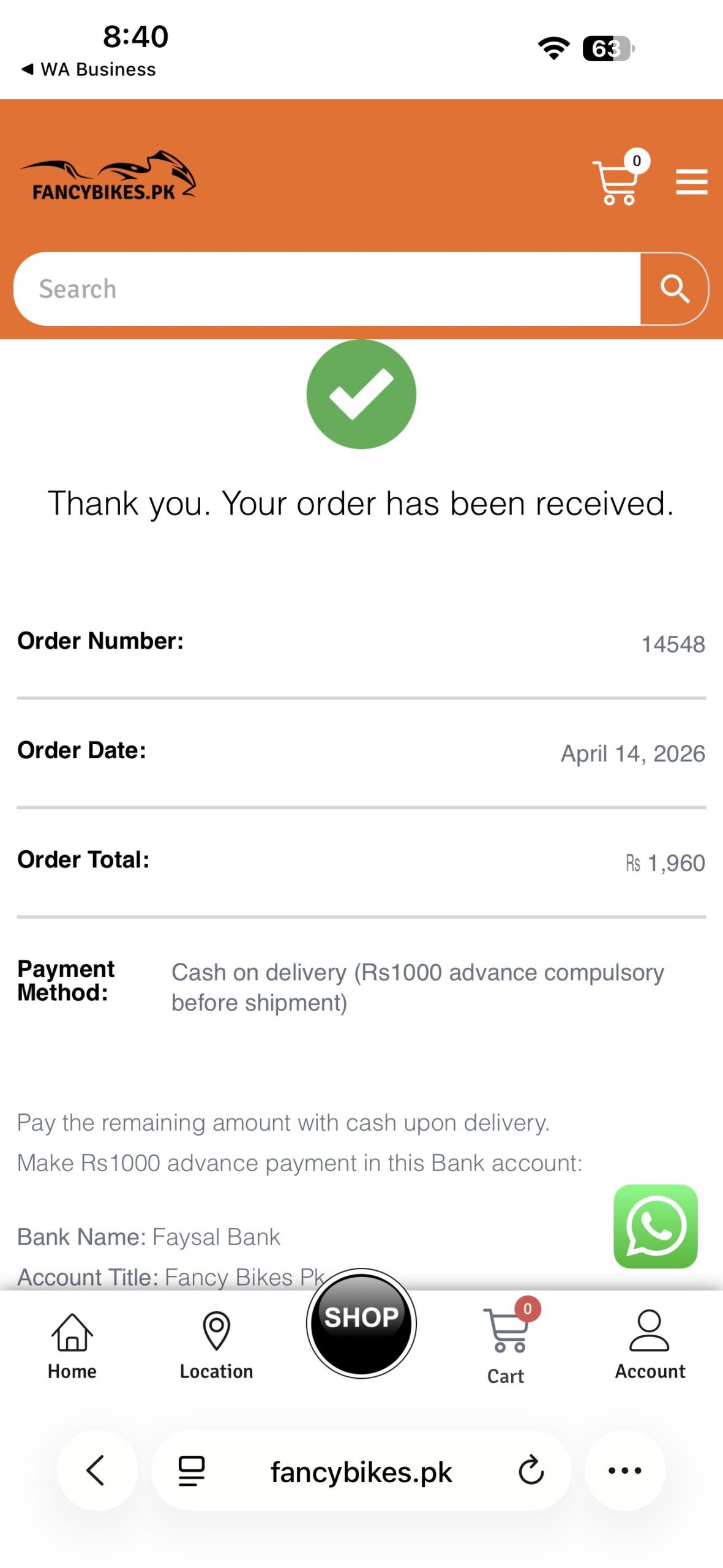The width and height of the screenshot is (723, 1568).
Task: Go to the Home tab
Action: pyautogui.click(x=72, y=1346)
